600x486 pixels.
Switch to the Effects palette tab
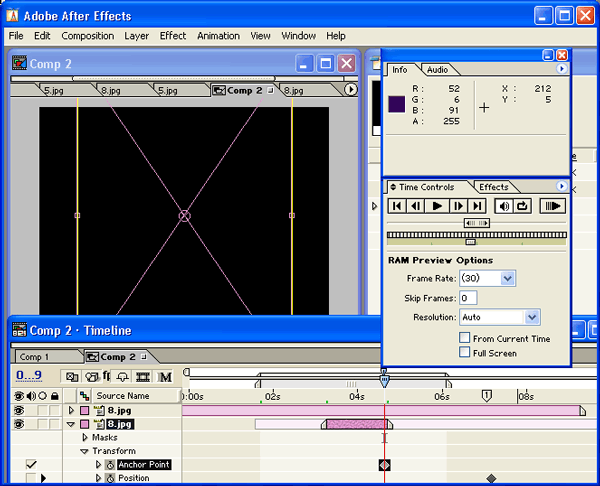(x=494, y=187)
